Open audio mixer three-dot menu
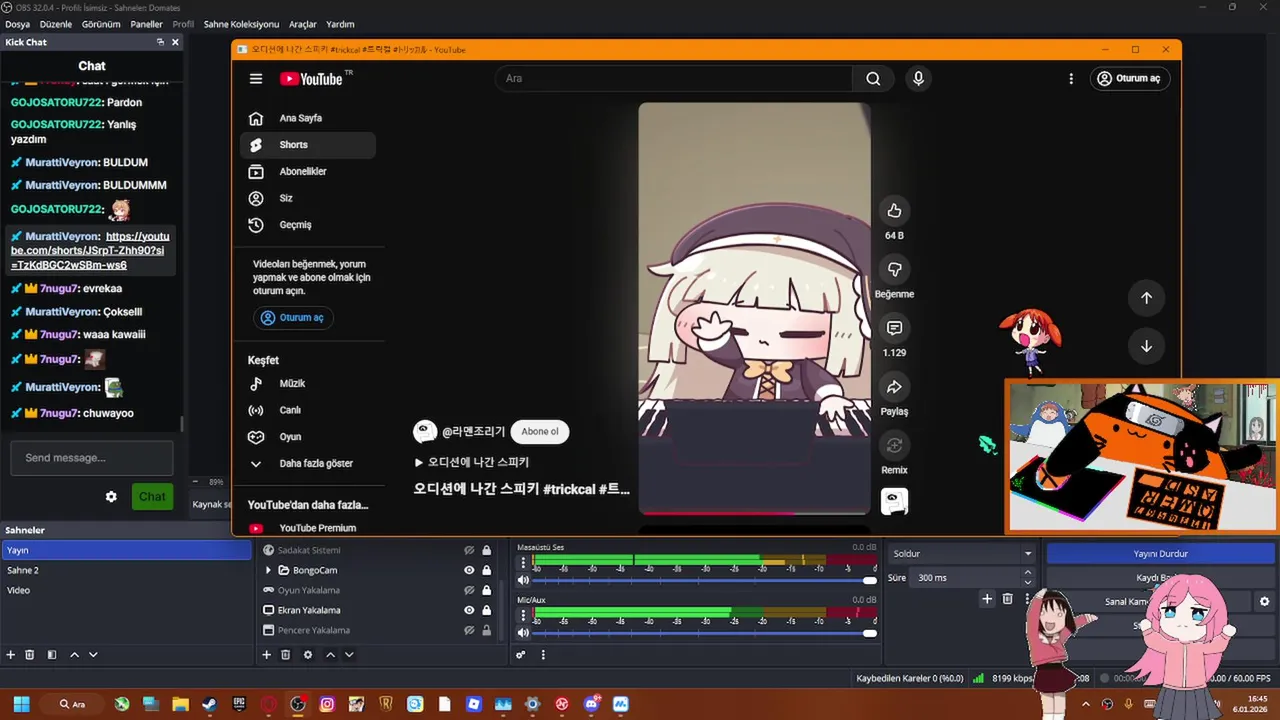Image resolution: width=1280 pixels, height=720 pixels. tap(543, 655)
